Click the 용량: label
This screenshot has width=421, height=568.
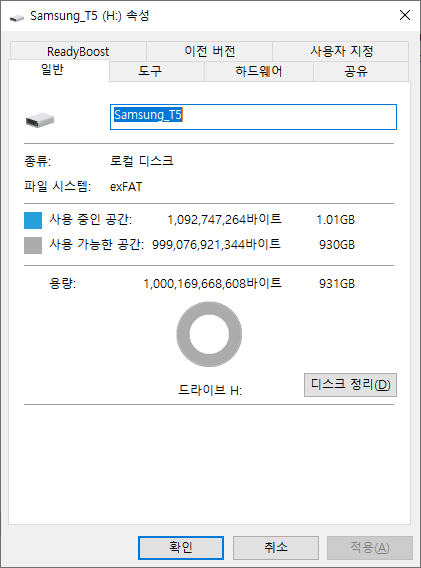63,283
